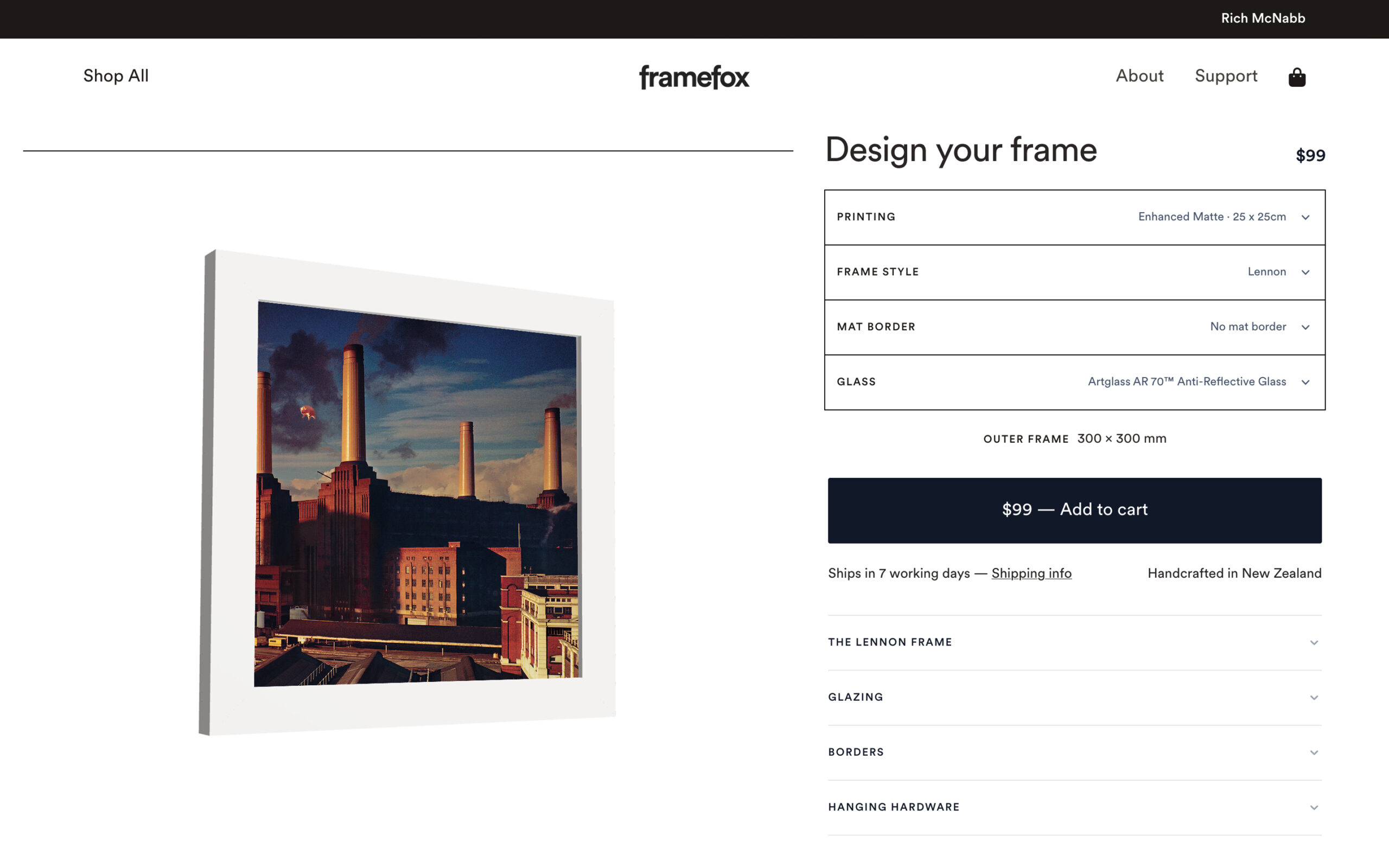Click the 'Design your frame' heading

961,150
